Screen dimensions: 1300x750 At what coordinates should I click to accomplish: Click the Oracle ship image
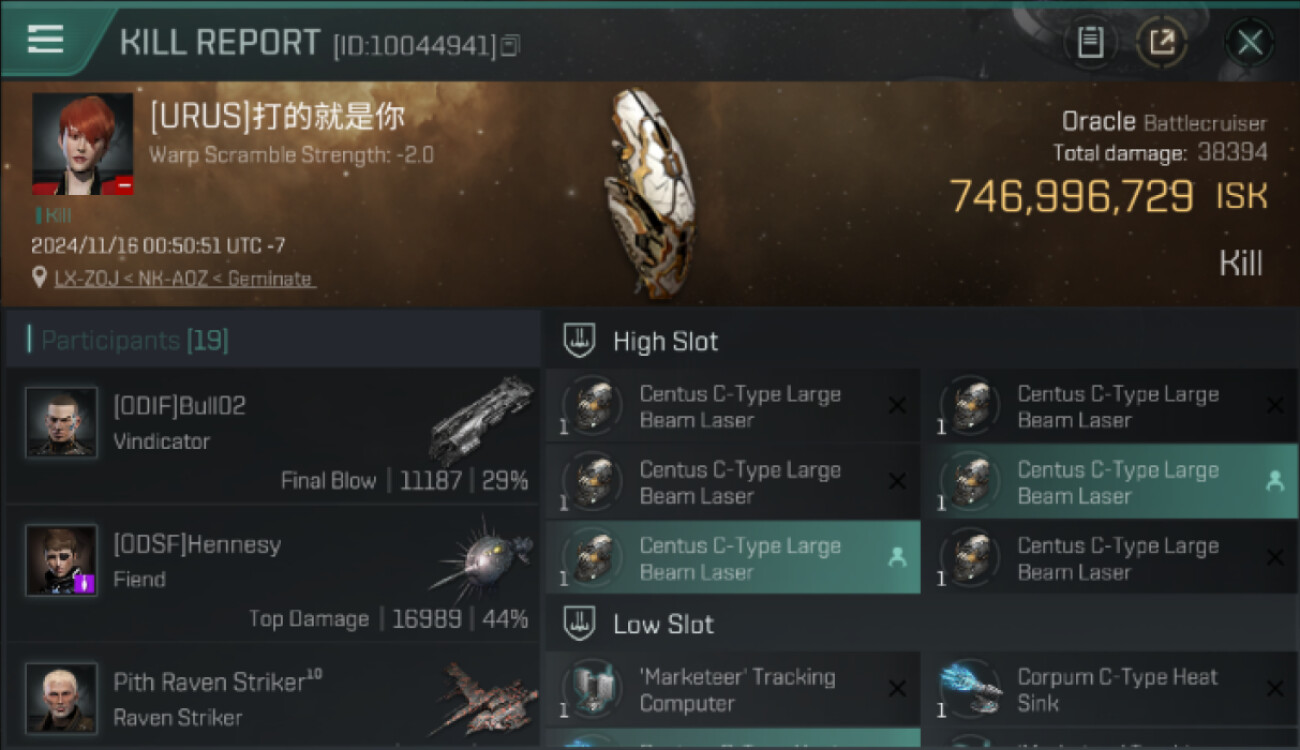pyautogui.click(x=650, y=194)
